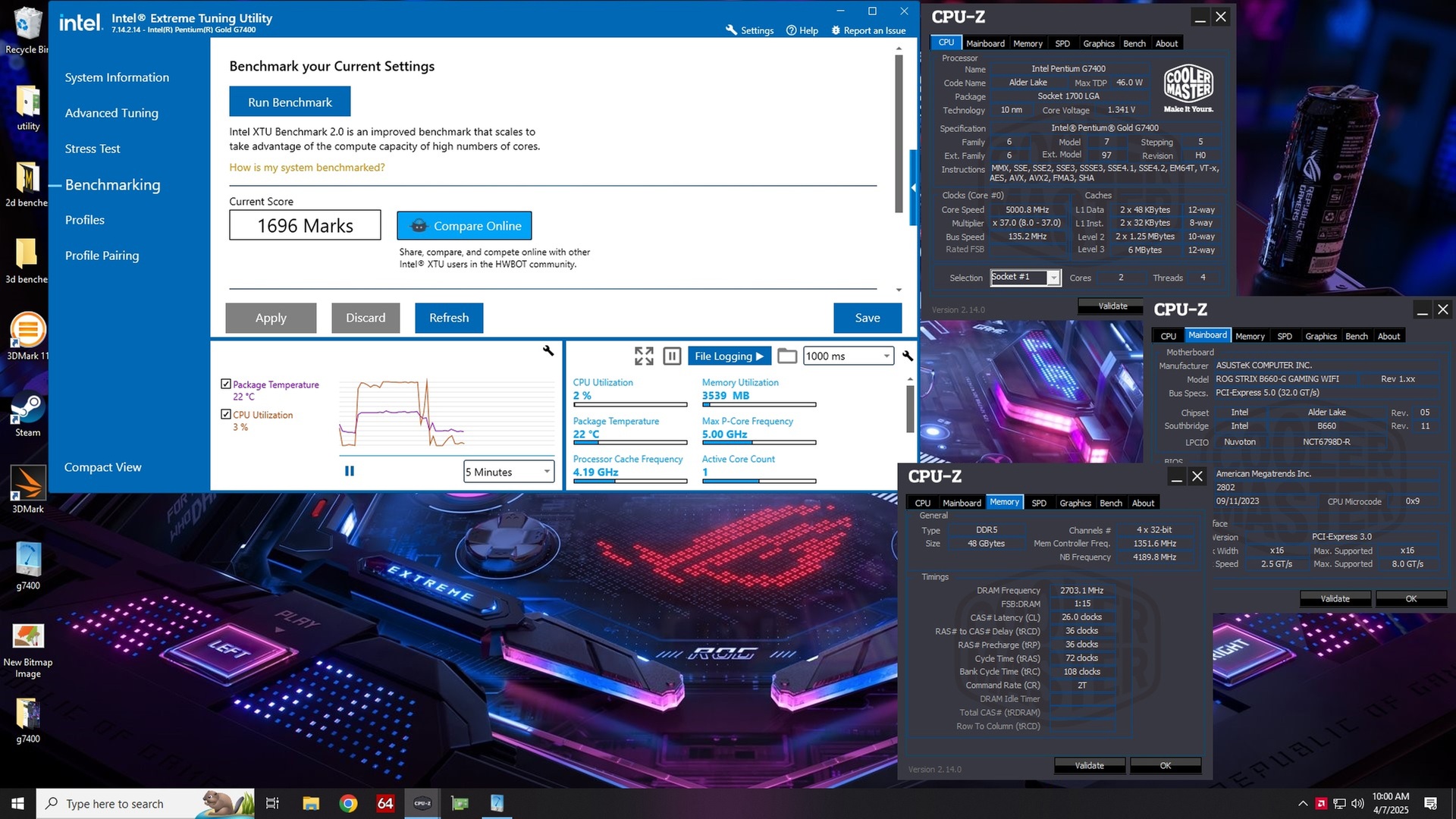1456x819 pixels.
Task: Toggle the Package Temperature graph checkbox
Action: (226, 384)
